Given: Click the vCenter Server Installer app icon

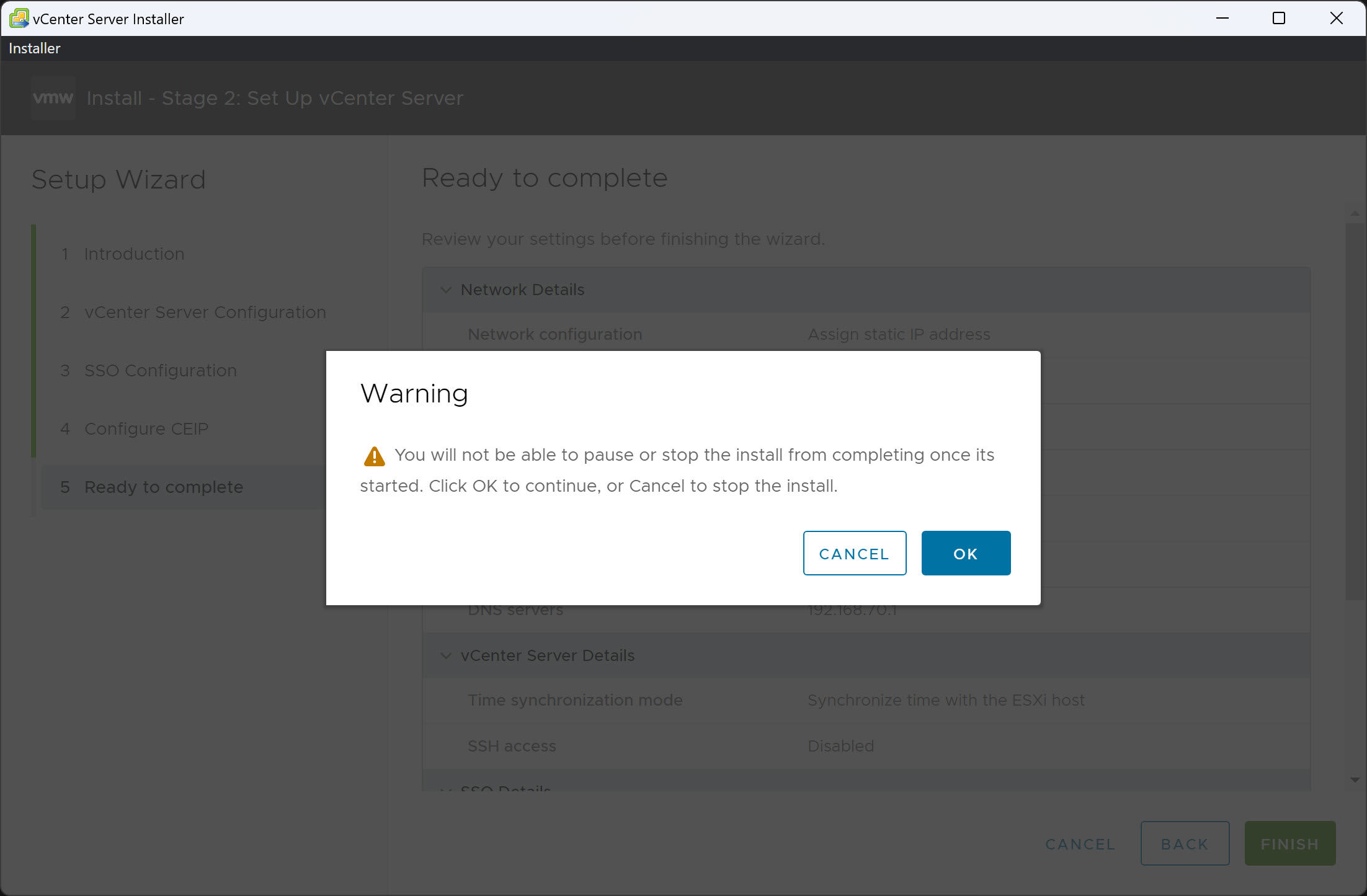Looking at the screenshot, I should pyautogui.click(x=19, y=19).
